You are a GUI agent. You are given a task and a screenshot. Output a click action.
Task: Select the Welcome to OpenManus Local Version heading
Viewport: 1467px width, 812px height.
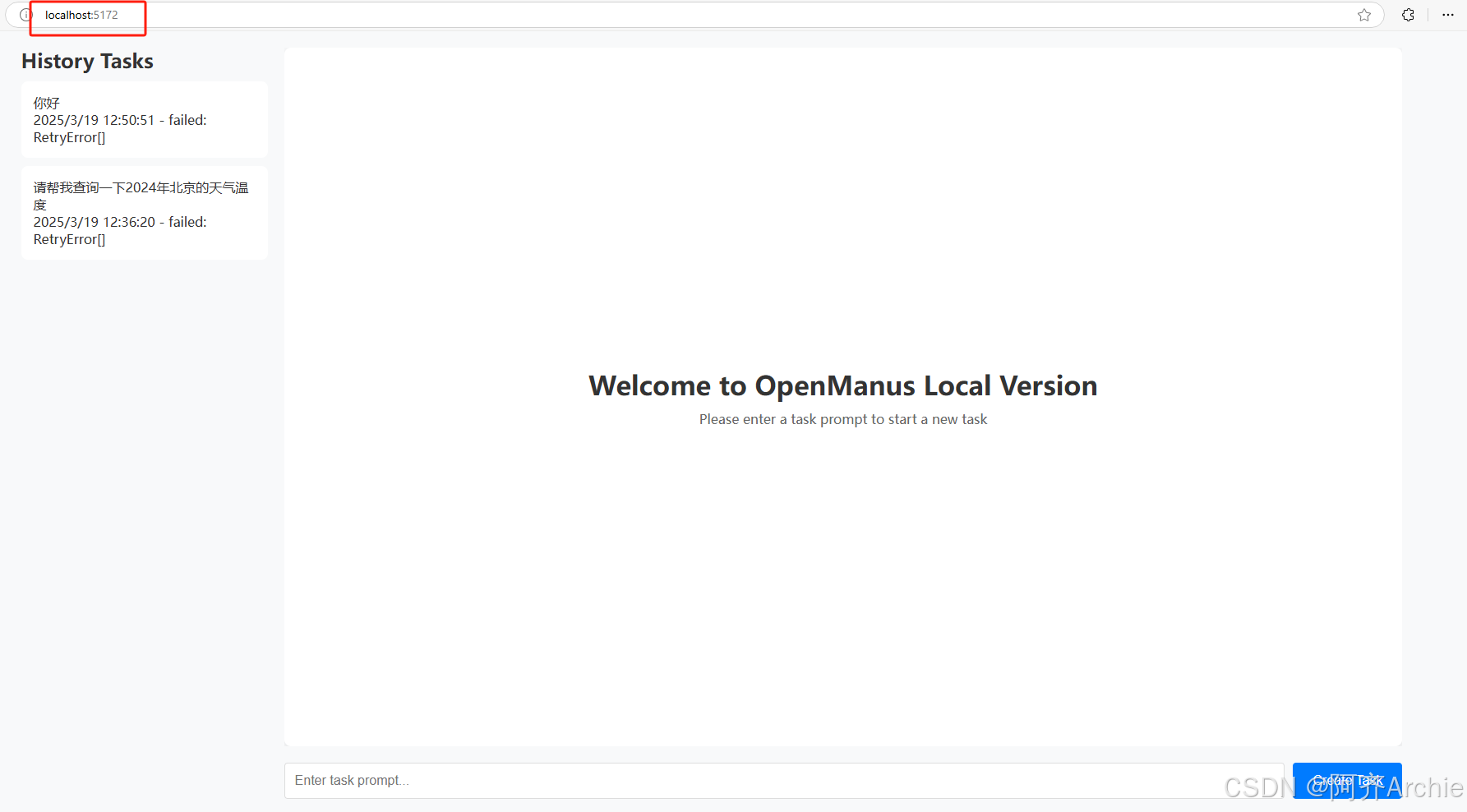pyautogui.click(x=843, y=385)
